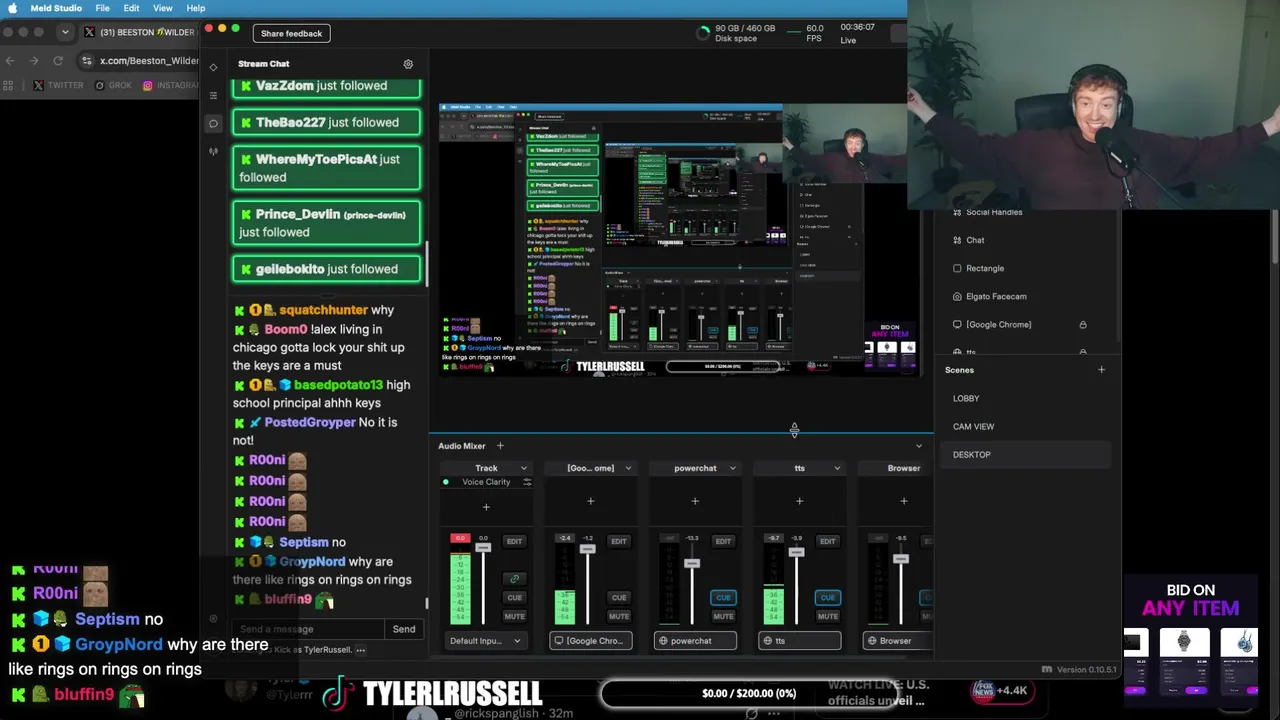Open Google Chrome channel name dropdown
Viewport: 1280px width, 720px height.
coord(628,468)
